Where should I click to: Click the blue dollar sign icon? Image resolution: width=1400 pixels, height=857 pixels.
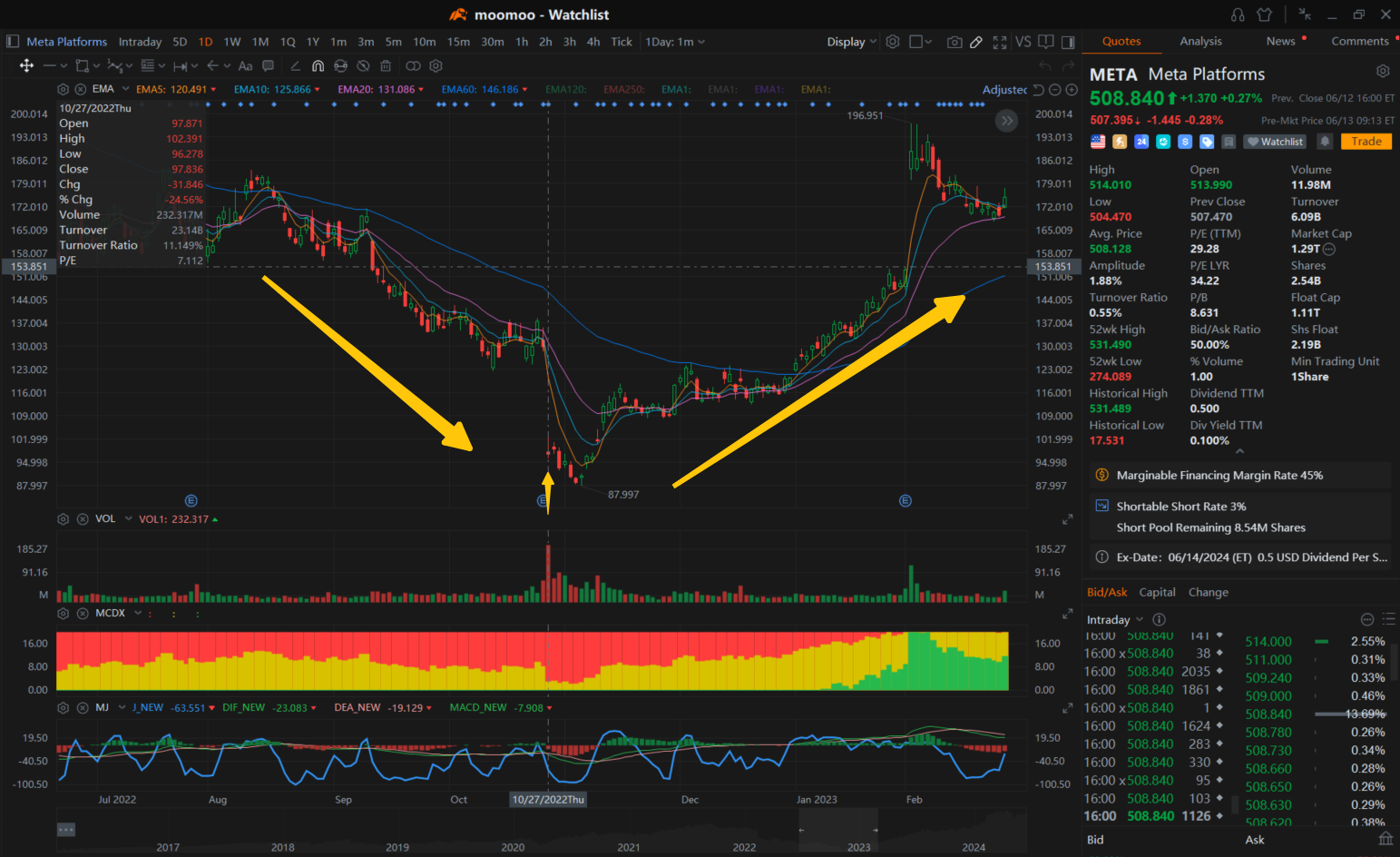1185,142
